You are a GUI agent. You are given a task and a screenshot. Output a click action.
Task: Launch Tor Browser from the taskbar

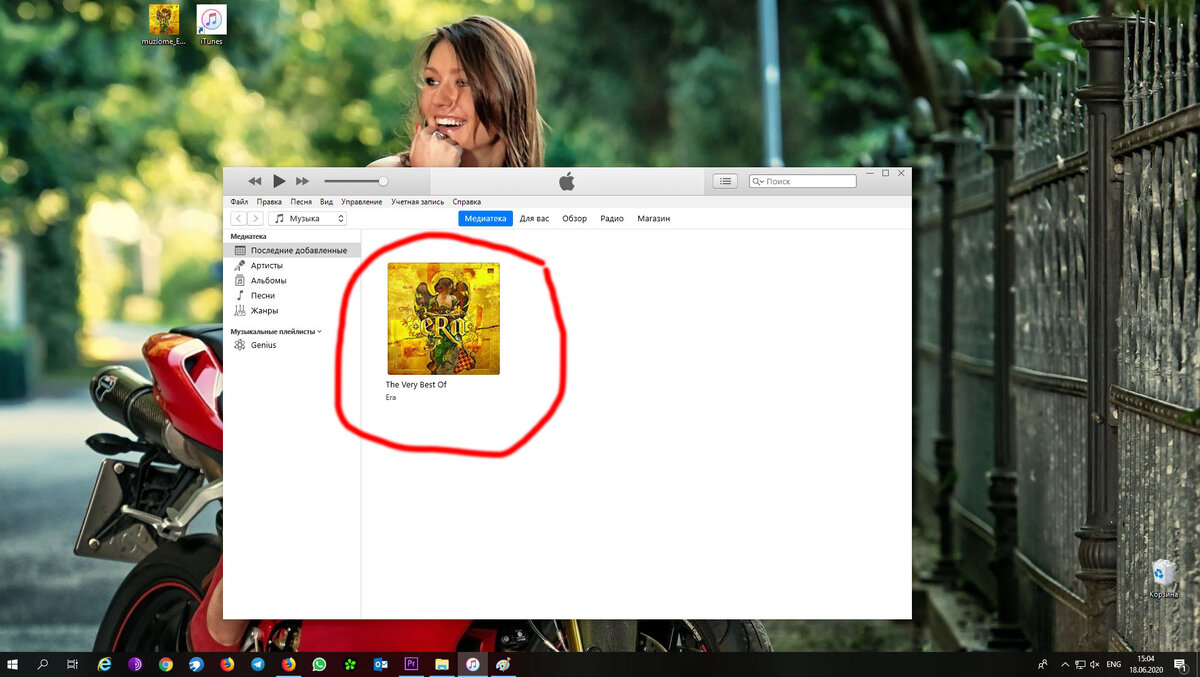[135, 664]
